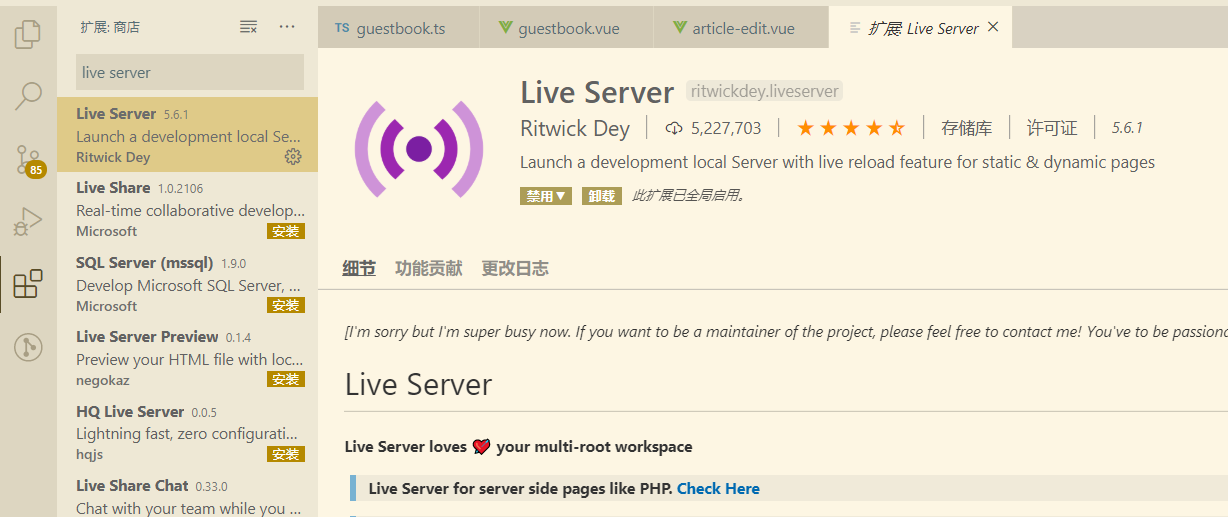Click the Live Server extension title heading
This screenshot has height=517, width=1228.
click(597, 92)
